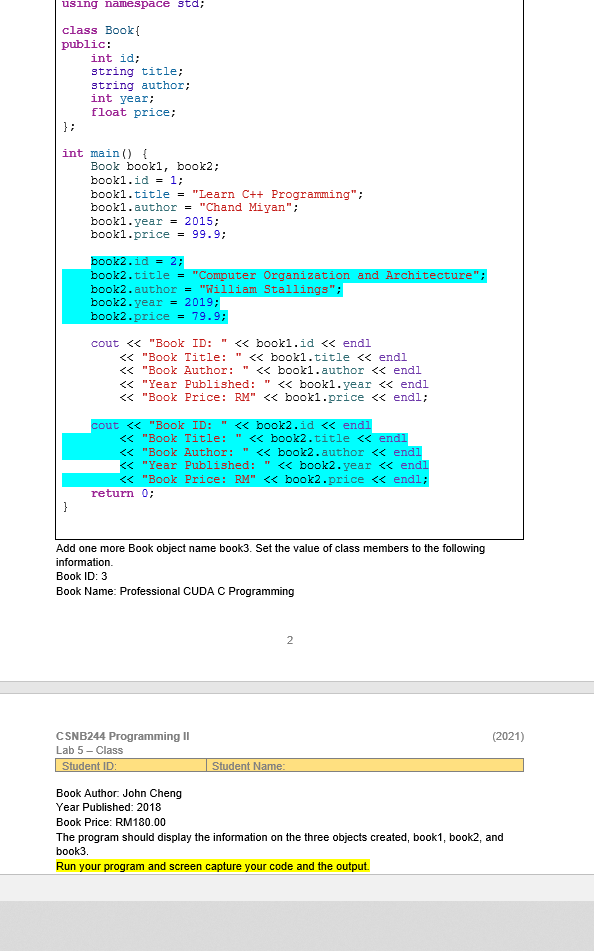
Task: Click the 'Lab 5 – Class' subheader
Action: (89, 750)
